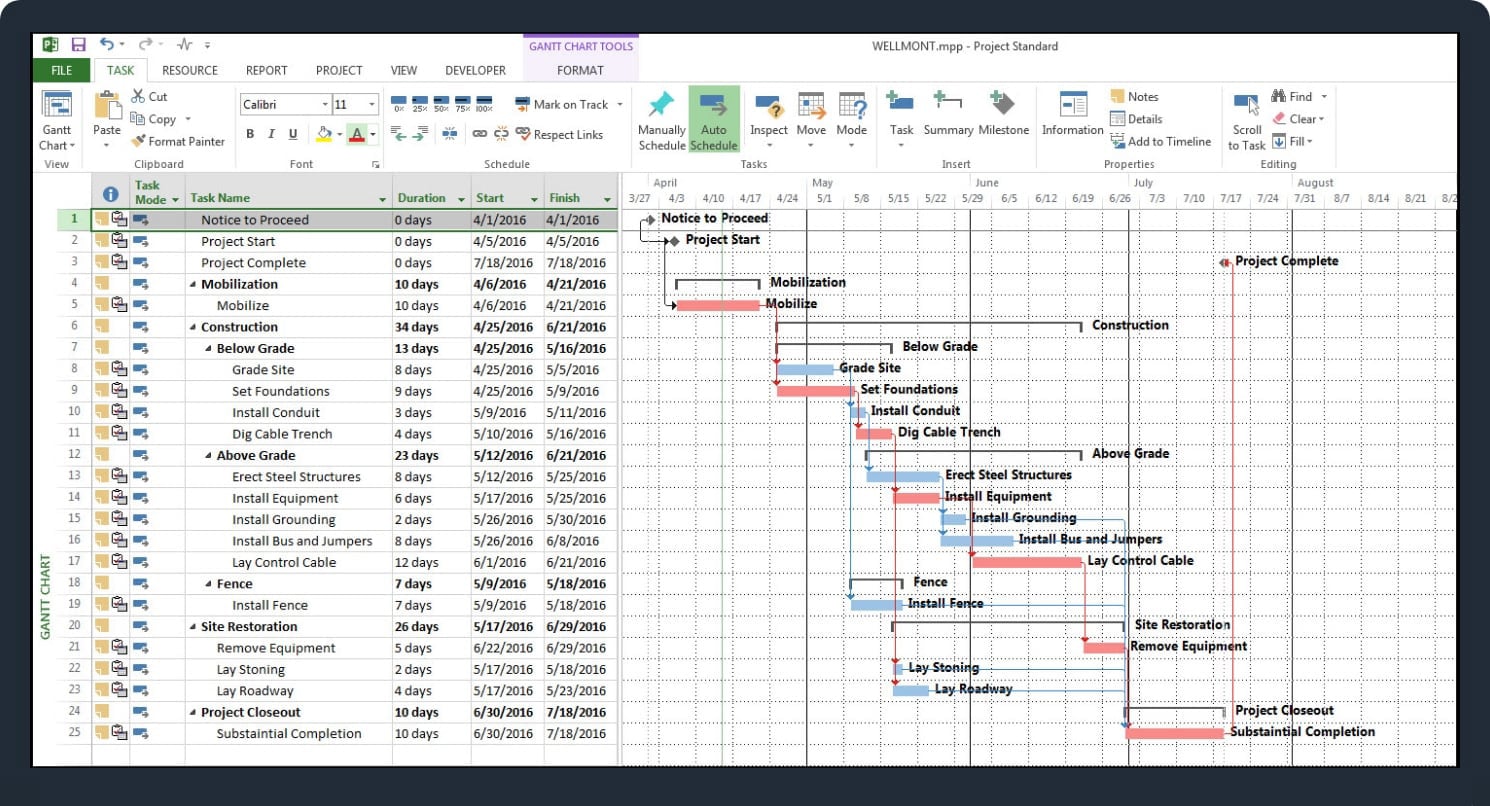Open the font name dropdown
This screenshot has width=1490, height=806.
point(325,104)
